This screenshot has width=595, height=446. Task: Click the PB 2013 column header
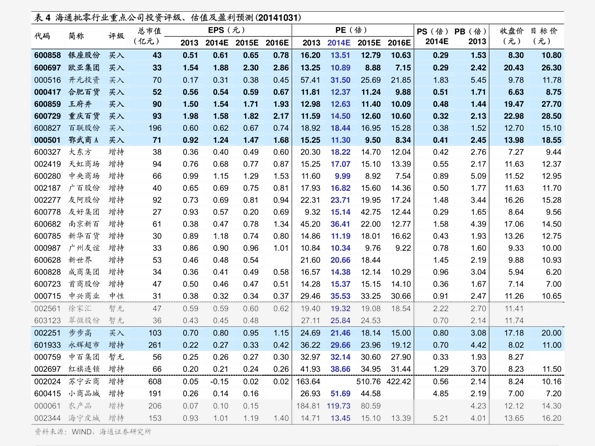coord(471,36)
